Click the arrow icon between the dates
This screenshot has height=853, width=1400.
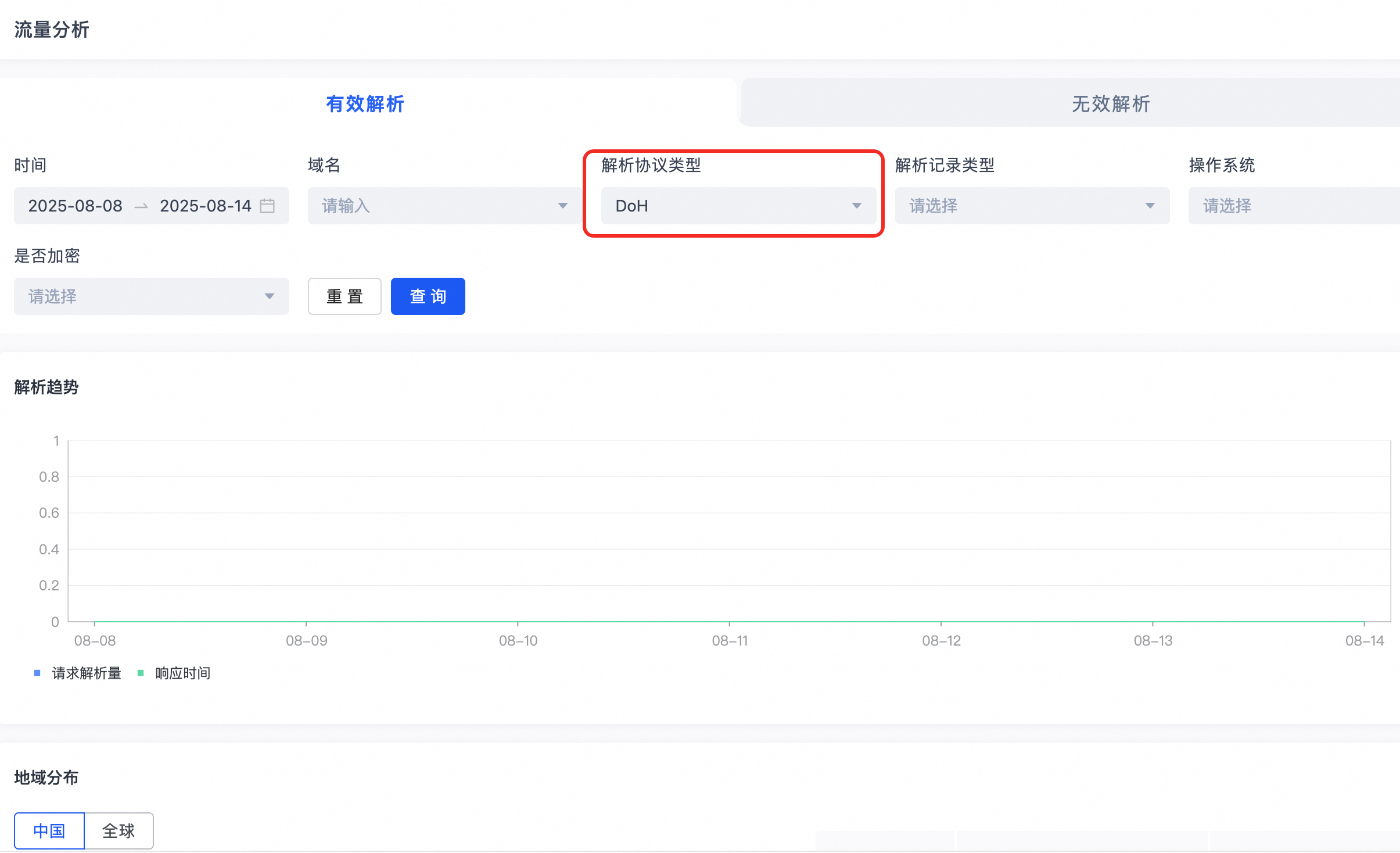coord(141,206)
